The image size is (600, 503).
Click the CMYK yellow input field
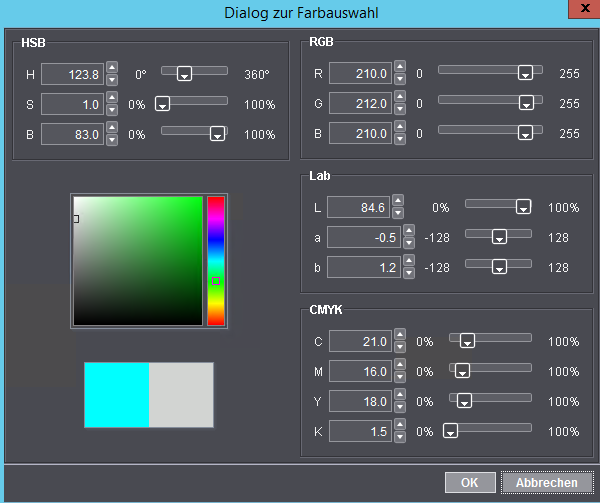(358, 401)
